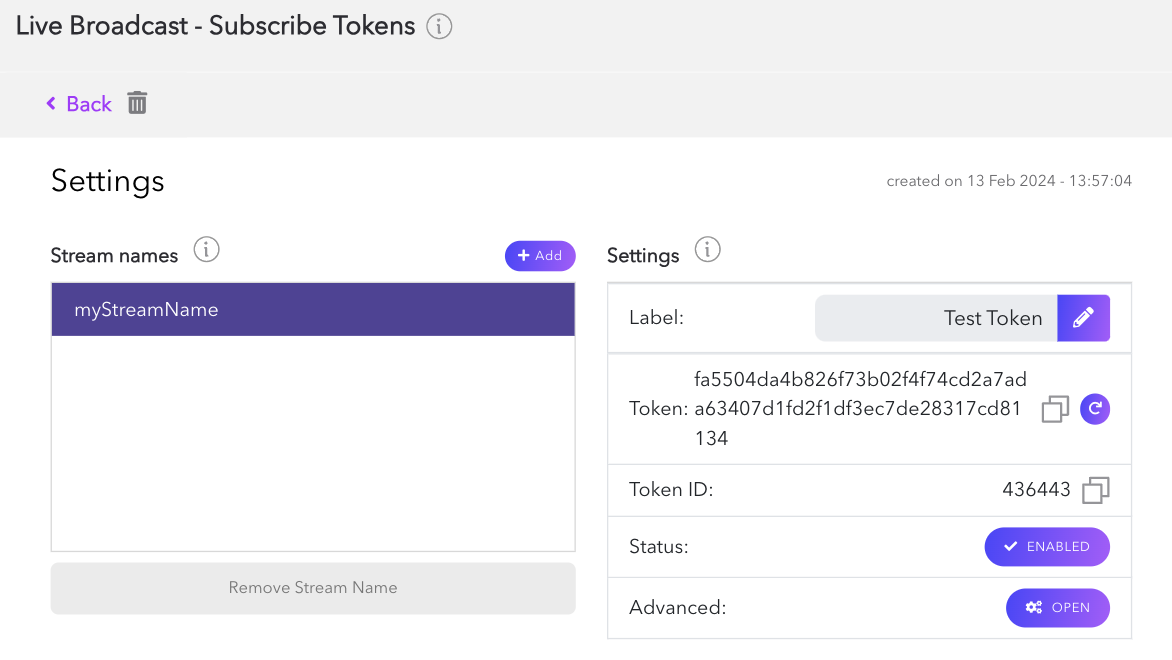Click the Token ID number 436443

coord(1036,490)
